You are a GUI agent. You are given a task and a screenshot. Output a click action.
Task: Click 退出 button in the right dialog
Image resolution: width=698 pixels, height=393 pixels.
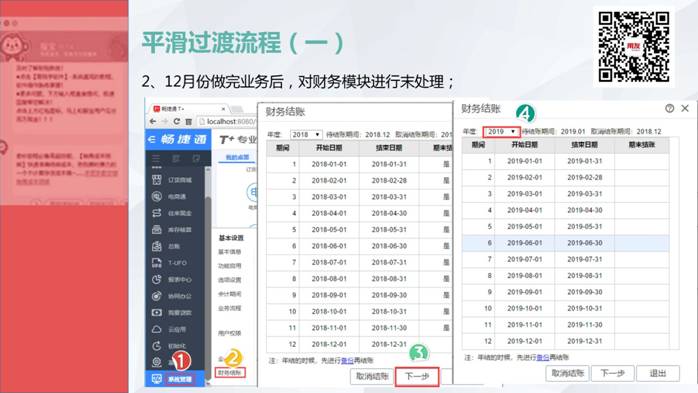tap(657, 373)
